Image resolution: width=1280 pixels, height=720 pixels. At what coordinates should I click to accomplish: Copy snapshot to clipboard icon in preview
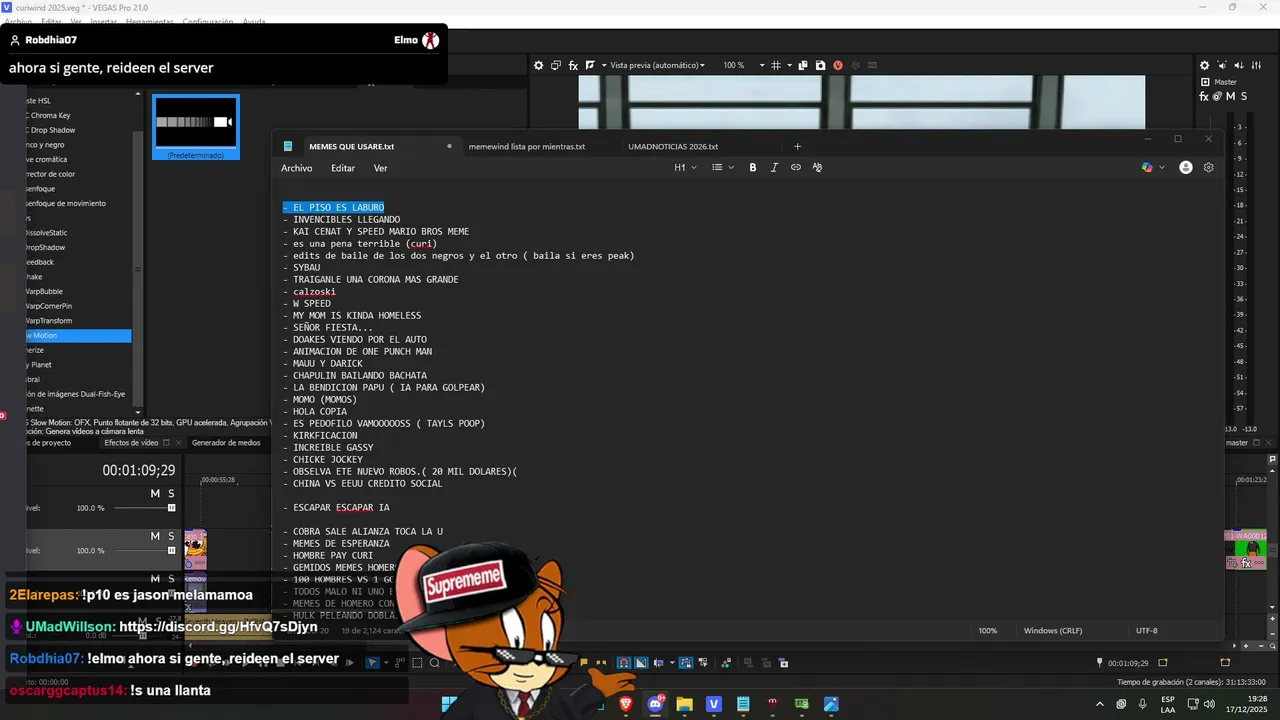805,65
